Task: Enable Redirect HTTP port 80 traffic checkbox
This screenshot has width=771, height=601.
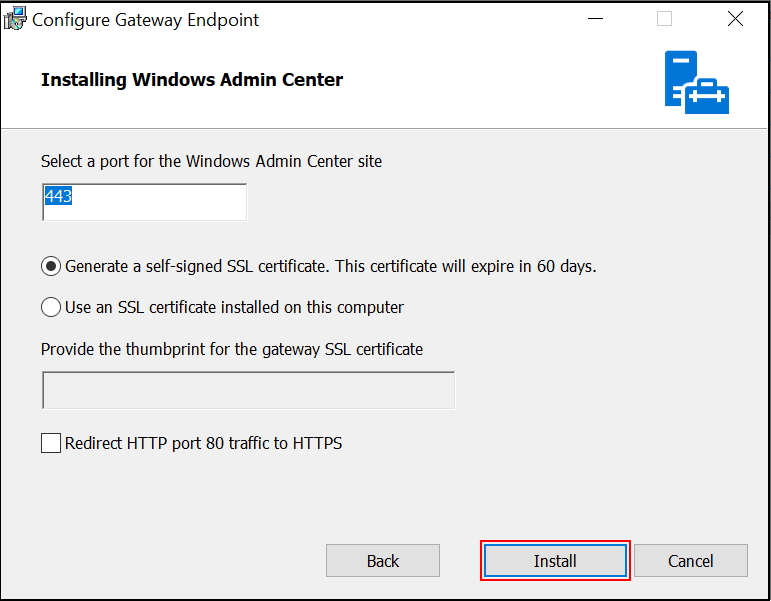Action: click(51, 443)
